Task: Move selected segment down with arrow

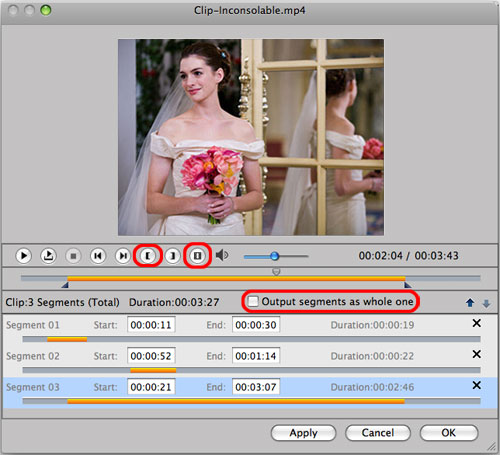Action: pyautogui.click(x=486, y=303)
